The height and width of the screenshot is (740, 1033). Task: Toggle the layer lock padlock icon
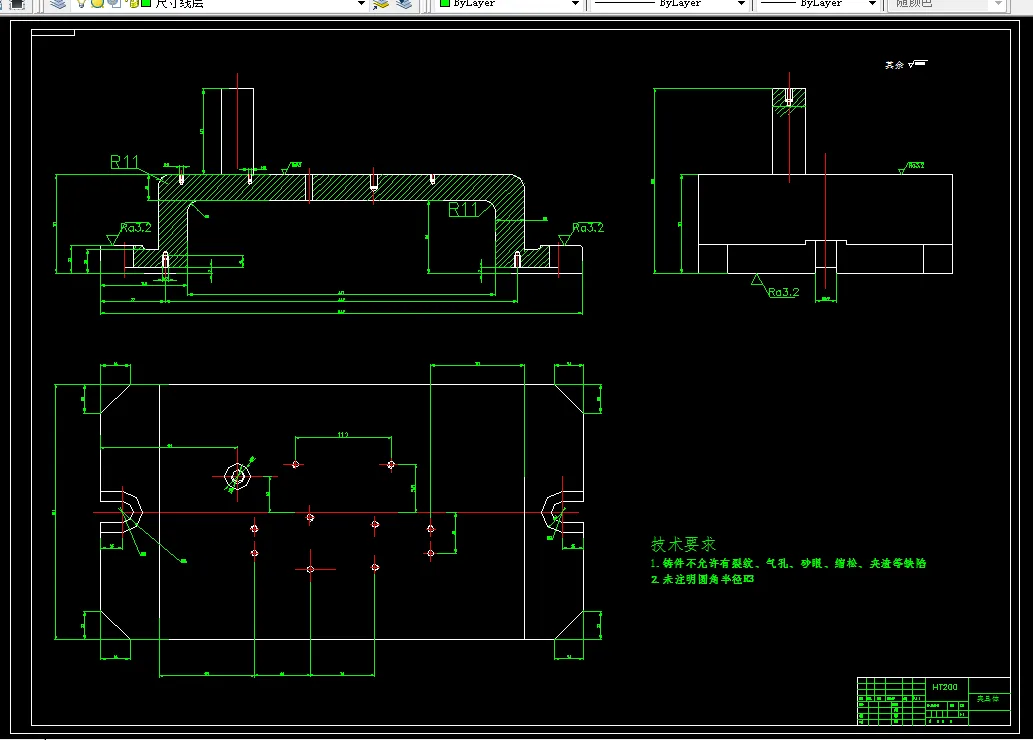pyautogui.click(x=134, y=3)
